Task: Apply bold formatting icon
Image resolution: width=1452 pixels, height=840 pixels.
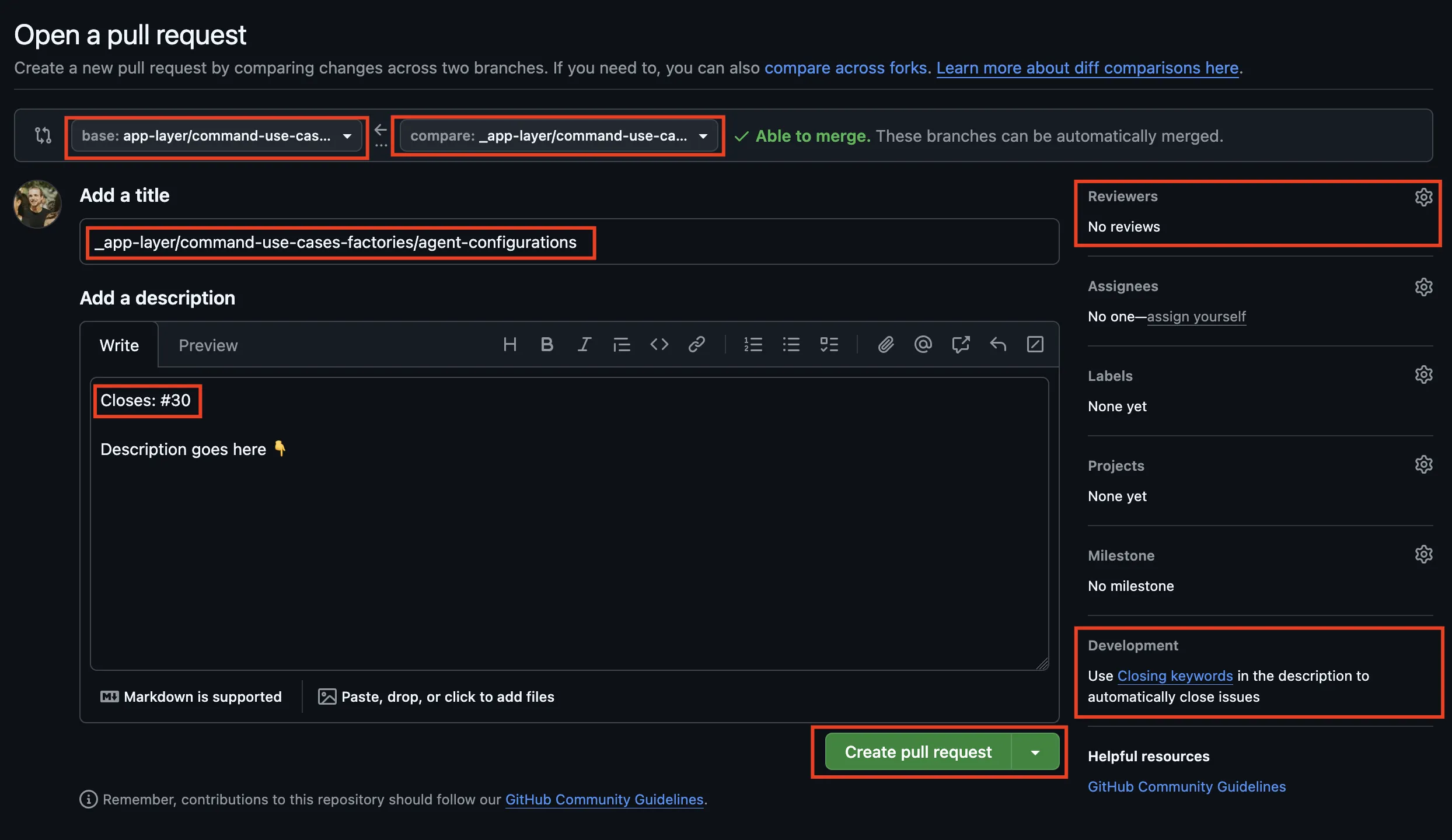Action: tap(547, 344)
